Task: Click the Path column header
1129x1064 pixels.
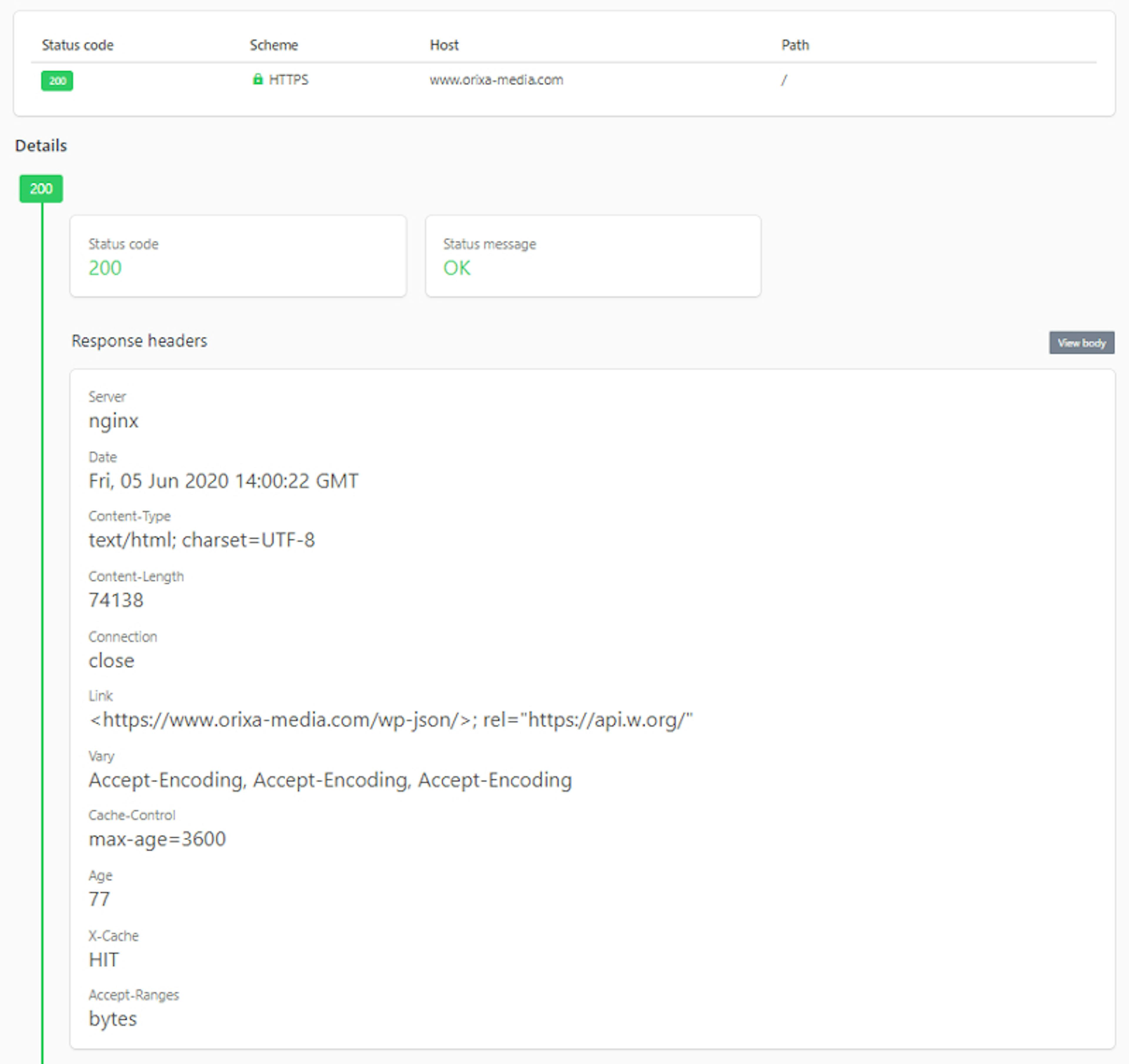Action: [x=794, y=45]
